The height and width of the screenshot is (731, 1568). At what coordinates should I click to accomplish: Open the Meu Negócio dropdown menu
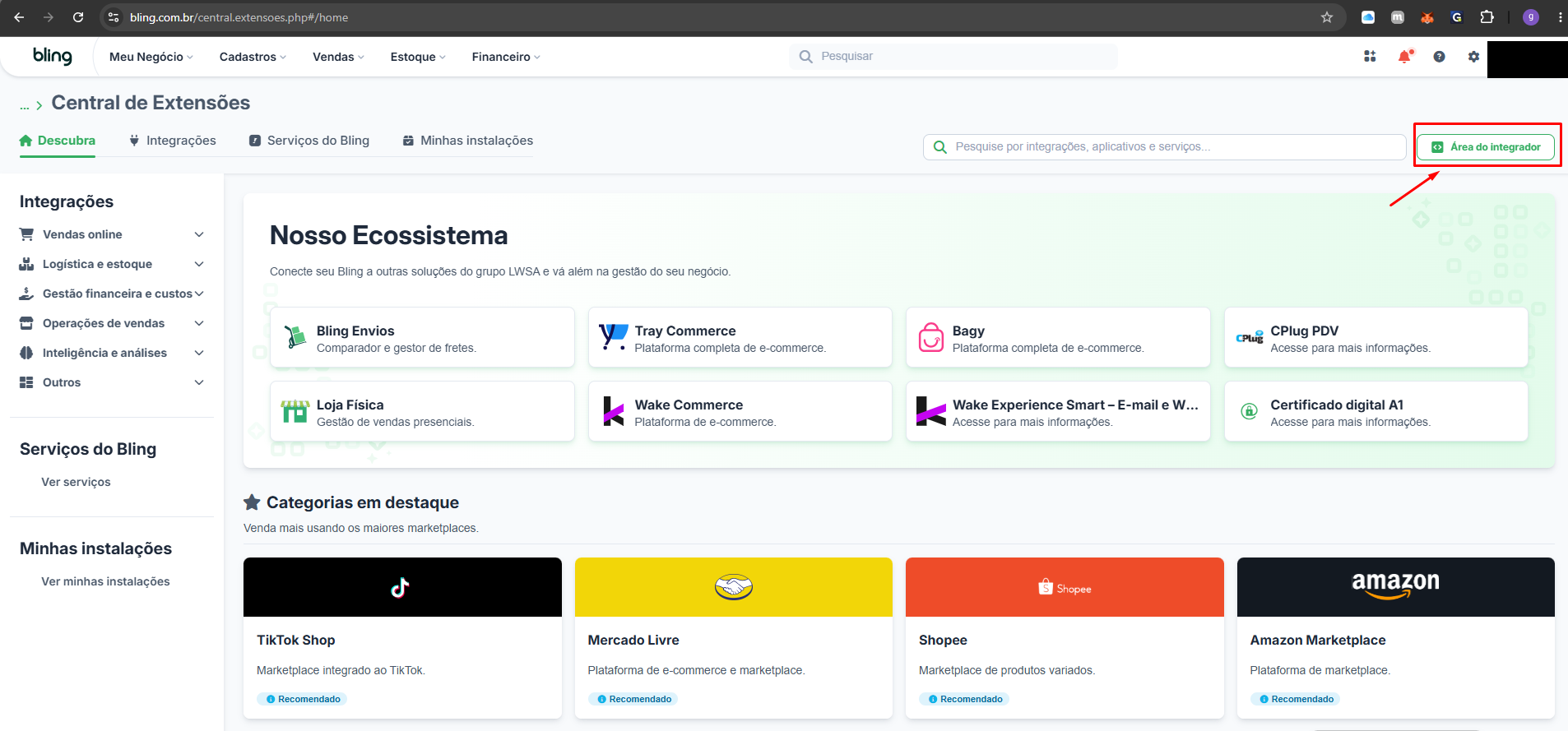click(151, 57)
